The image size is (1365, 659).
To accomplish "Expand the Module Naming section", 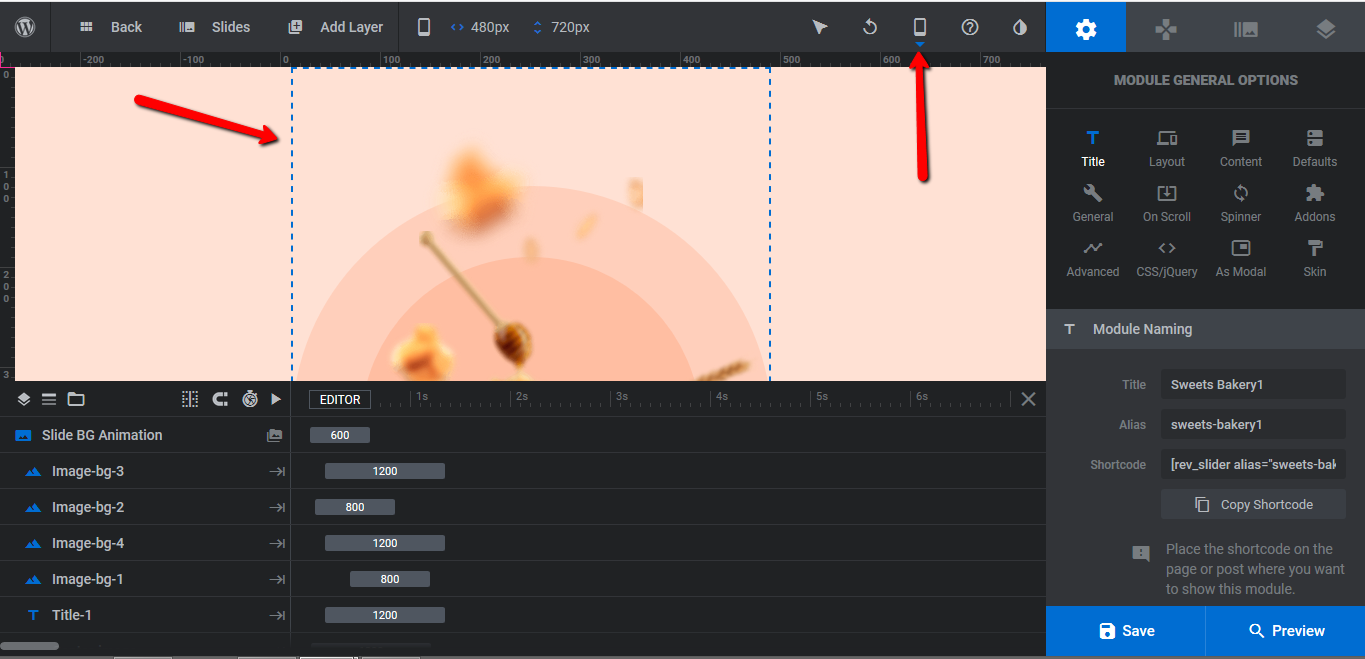I will click(1205, 329).
